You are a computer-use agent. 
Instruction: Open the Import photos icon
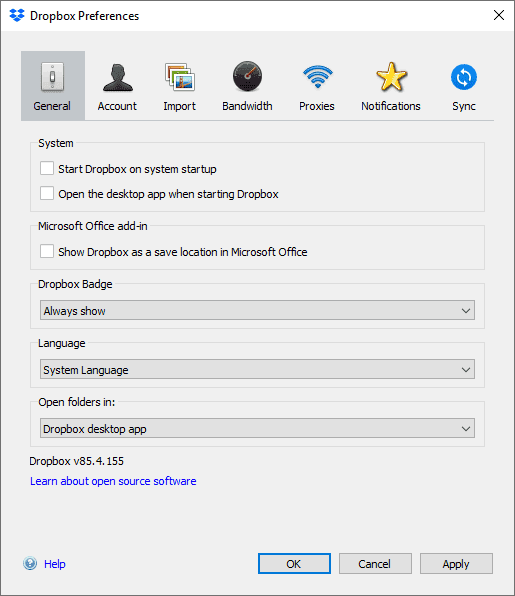pos(180,77)
